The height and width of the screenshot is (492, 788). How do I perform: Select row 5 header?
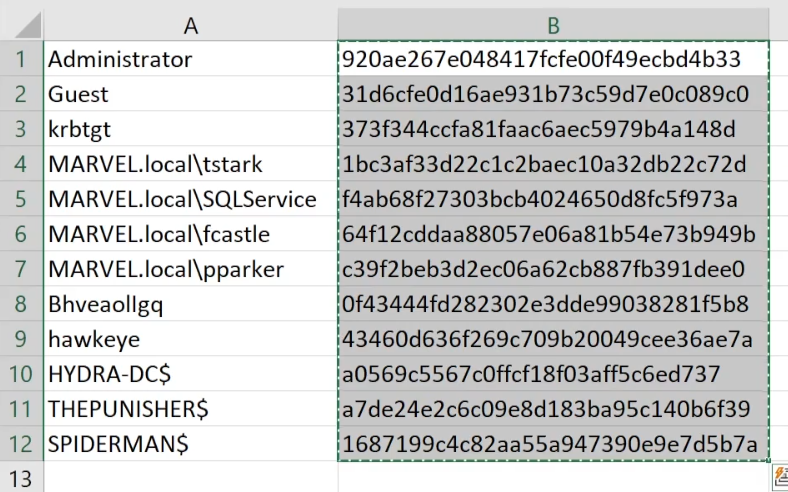tap(21, 199)
